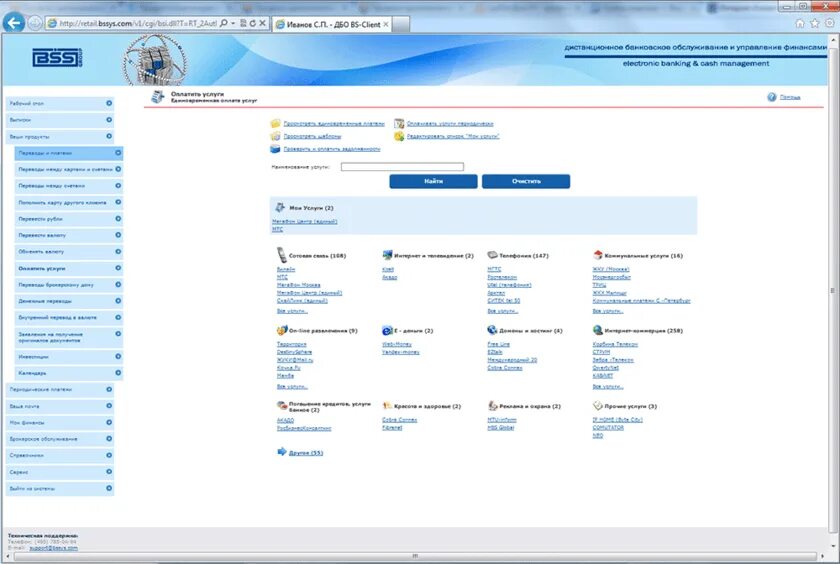Screen dimensions: 840x564
Task: Click the folder icon for one-time payments
Action: [275, 124]
